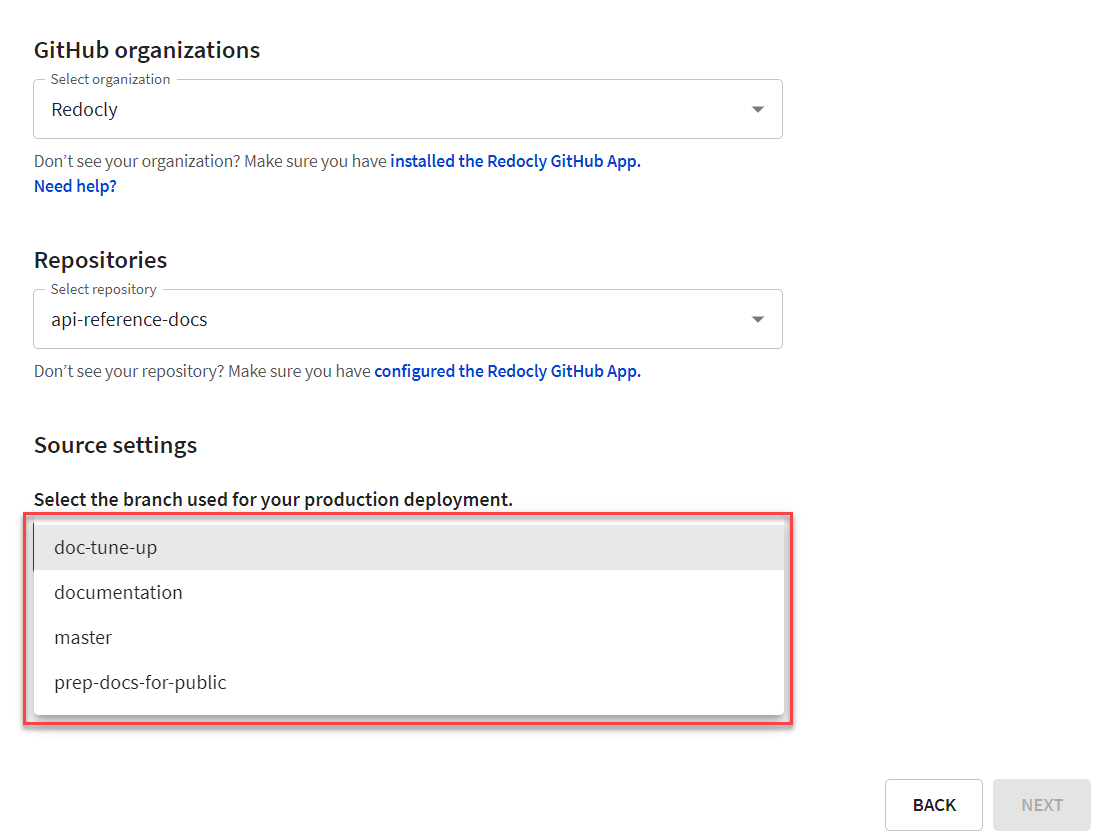Click the NEXT button
1105x840 pixels.
pos(1042,805)
